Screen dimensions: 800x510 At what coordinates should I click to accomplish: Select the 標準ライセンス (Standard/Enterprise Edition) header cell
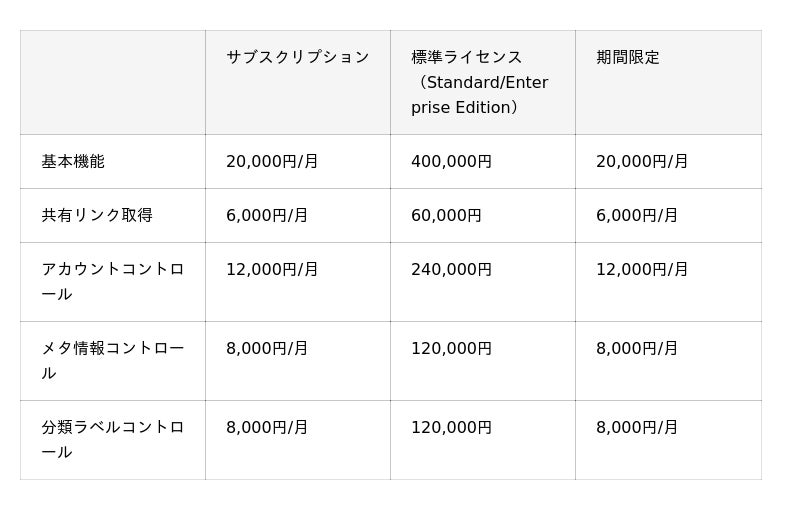(479, 82)
